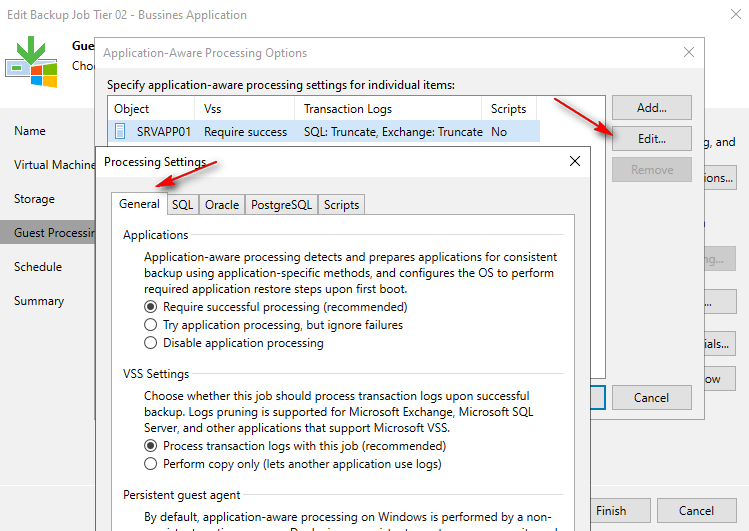Close the Application-Aware Processing Options window

coord(688,52)
